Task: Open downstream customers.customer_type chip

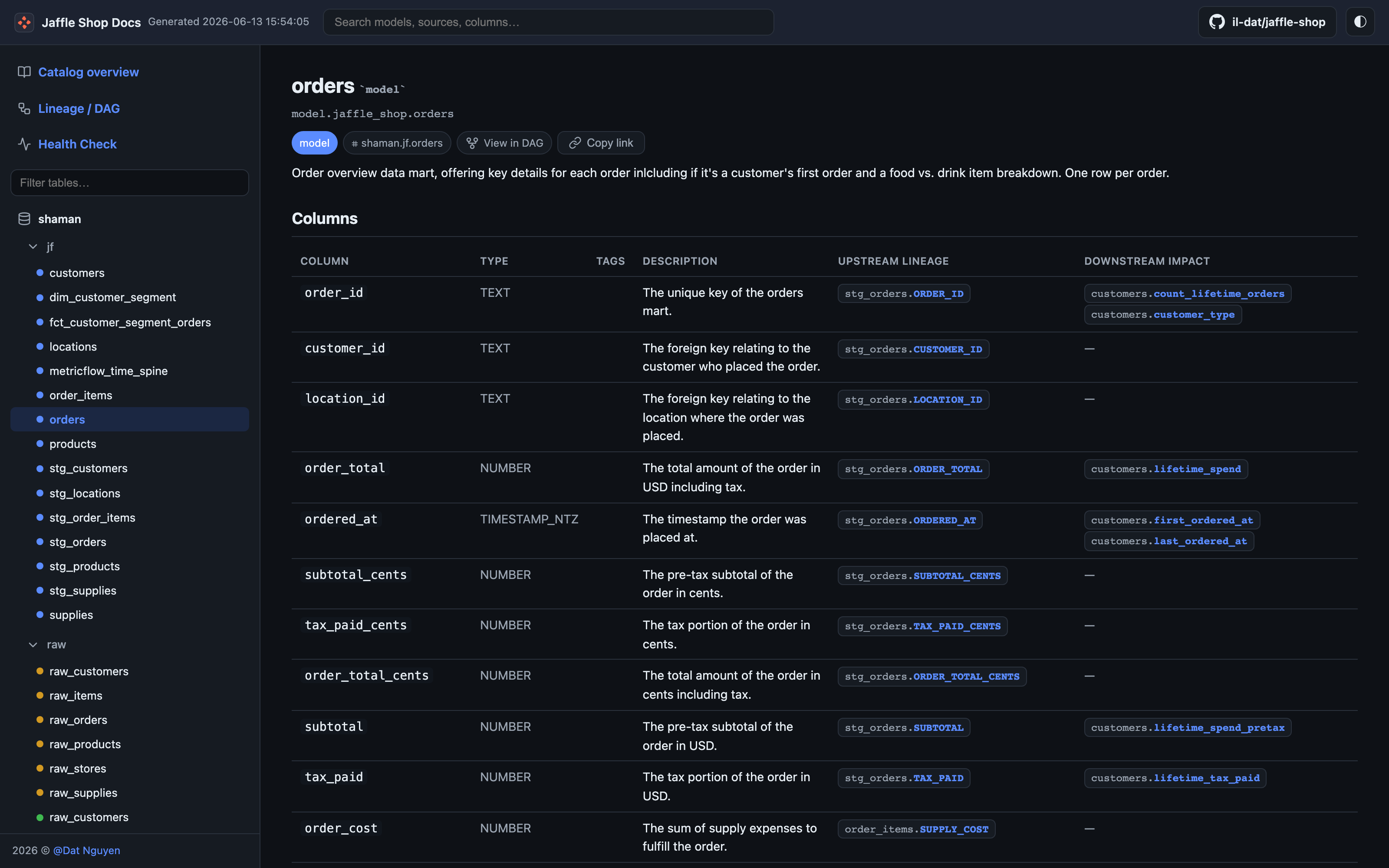Action: coord(1163,315)
